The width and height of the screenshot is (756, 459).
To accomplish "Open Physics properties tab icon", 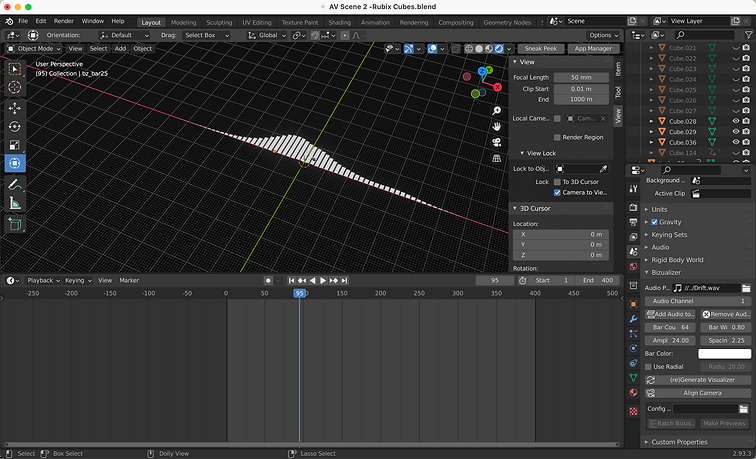I will coord(634,348).
